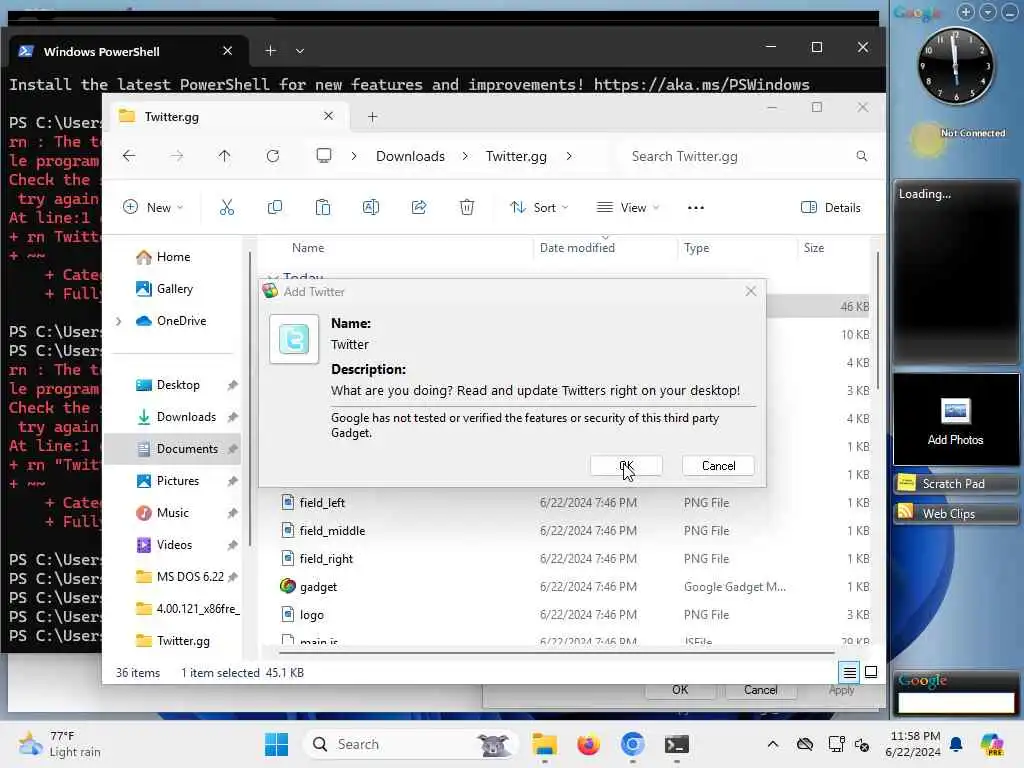1024x768 pixels.
Task: Click the Twitter gadget logo icon
Action: [294, 339]
